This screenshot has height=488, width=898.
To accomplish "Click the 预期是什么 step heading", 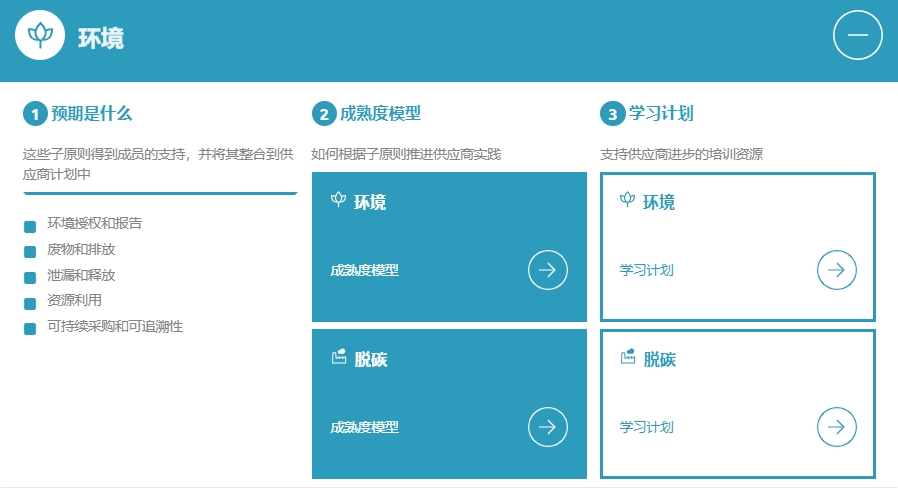I will point(91,114).
